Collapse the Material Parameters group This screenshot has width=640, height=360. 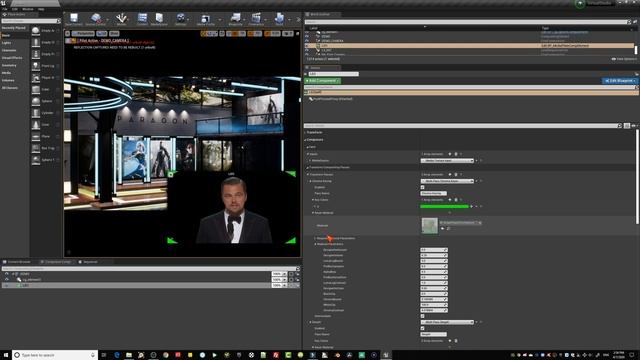(316, 244)
